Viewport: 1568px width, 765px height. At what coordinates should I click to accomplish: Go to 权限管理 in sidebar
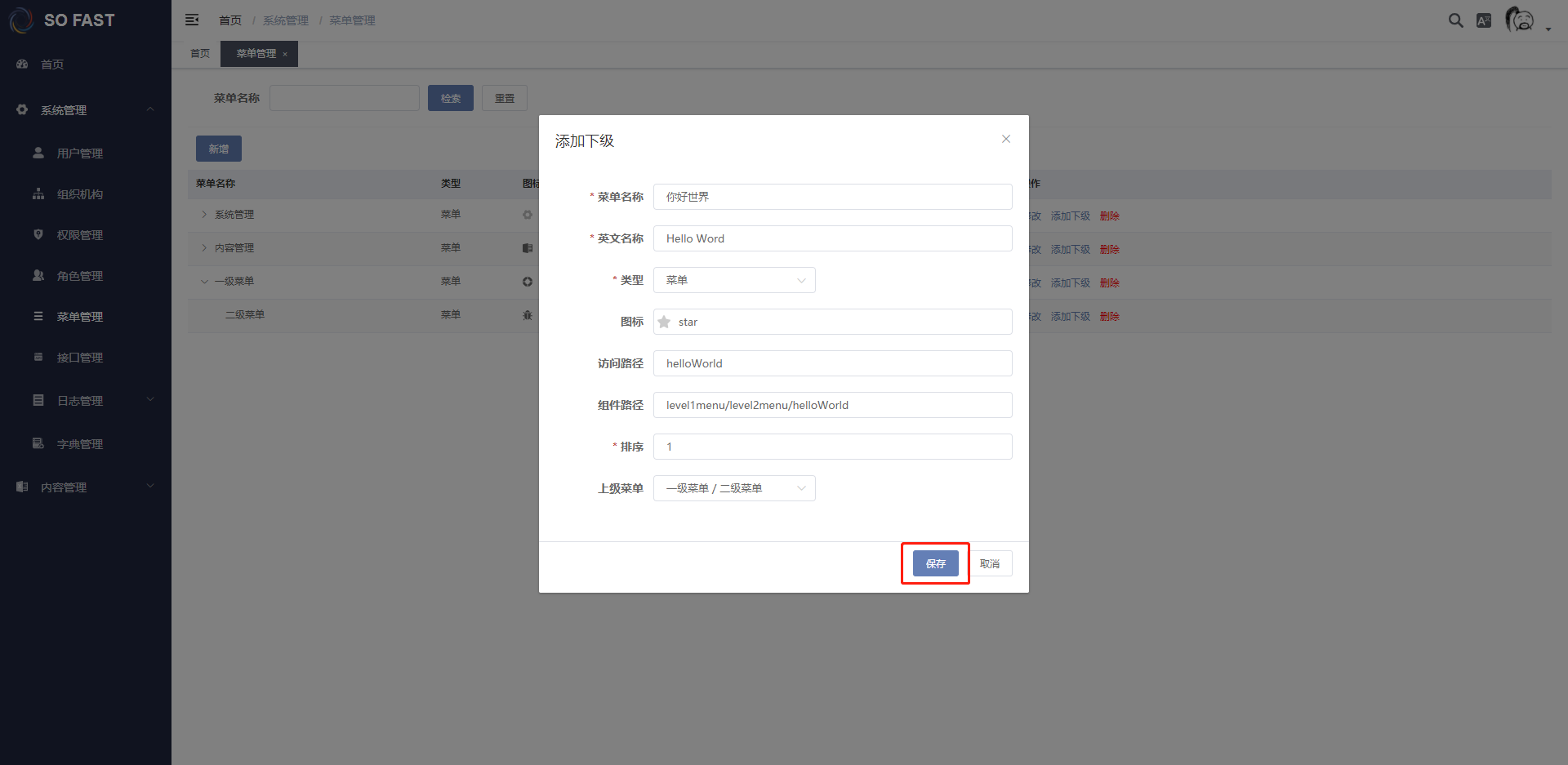79,235
